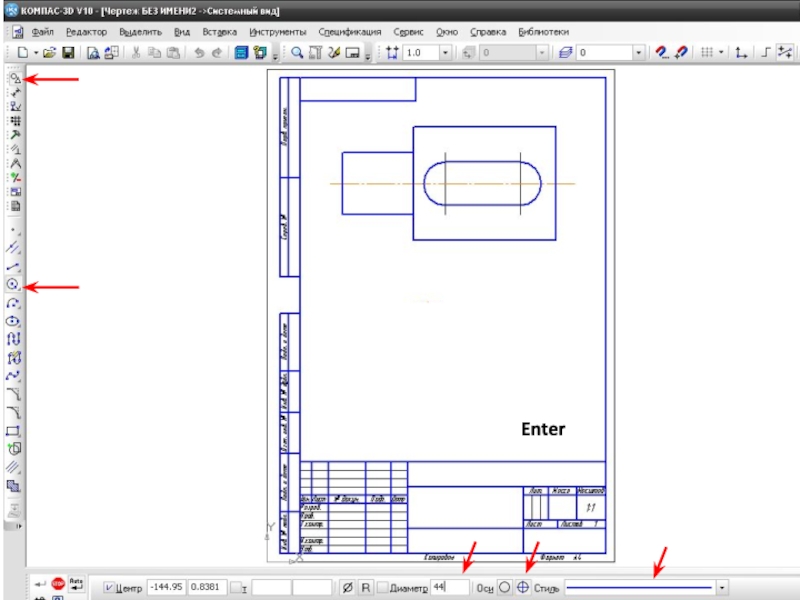
Task: Expand the grid options arrow
Action: tap(721, 53)
